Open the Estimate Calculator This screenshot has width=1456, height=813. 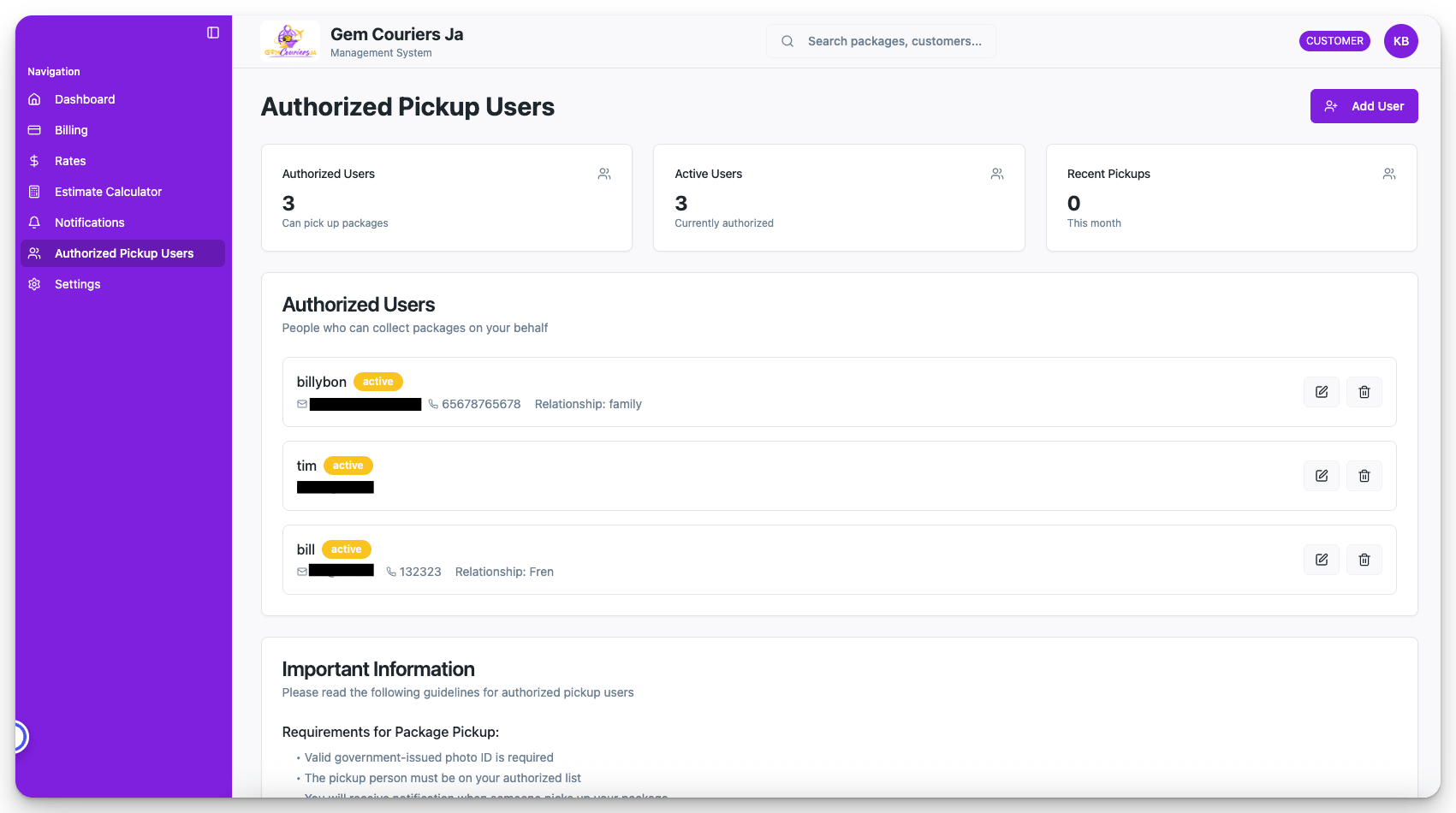tap(108, 192)
